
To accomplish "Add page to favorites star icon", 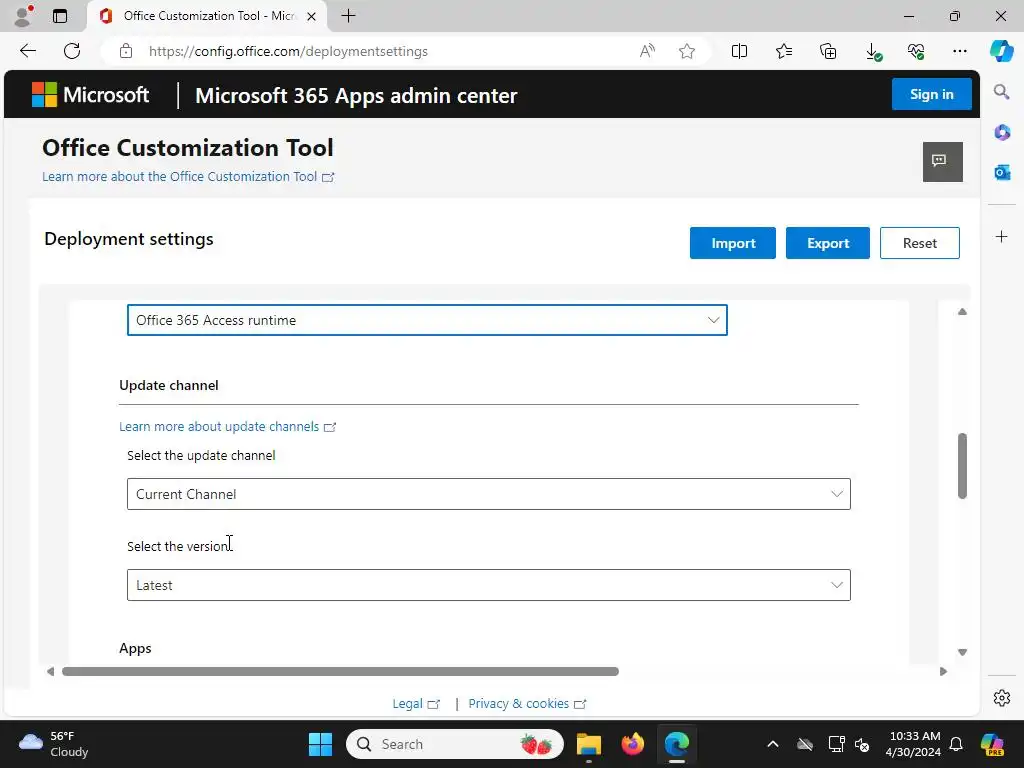I will tap(686, 51).
